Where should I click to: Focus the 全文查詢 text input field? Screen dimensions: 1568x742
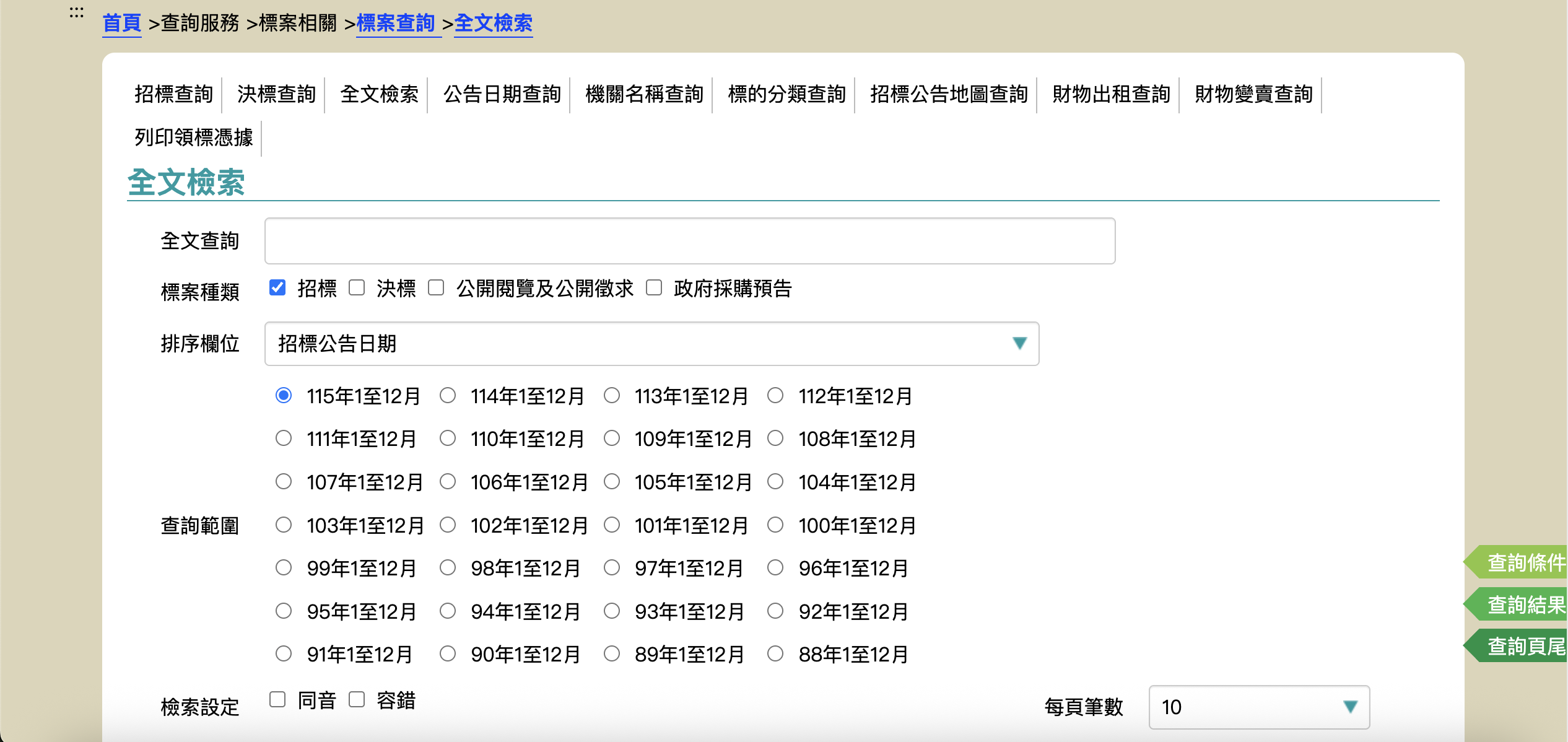click(x=690, y=241)
